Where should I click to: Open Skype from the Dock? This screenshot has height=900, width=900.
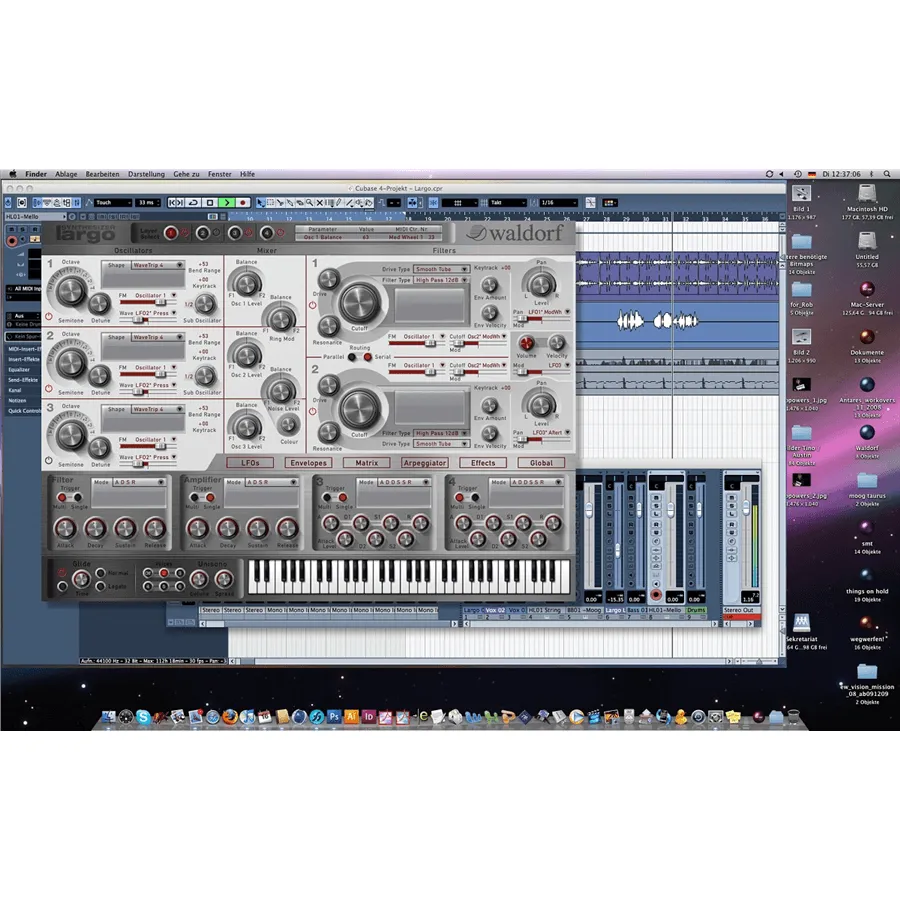(143, 716)
